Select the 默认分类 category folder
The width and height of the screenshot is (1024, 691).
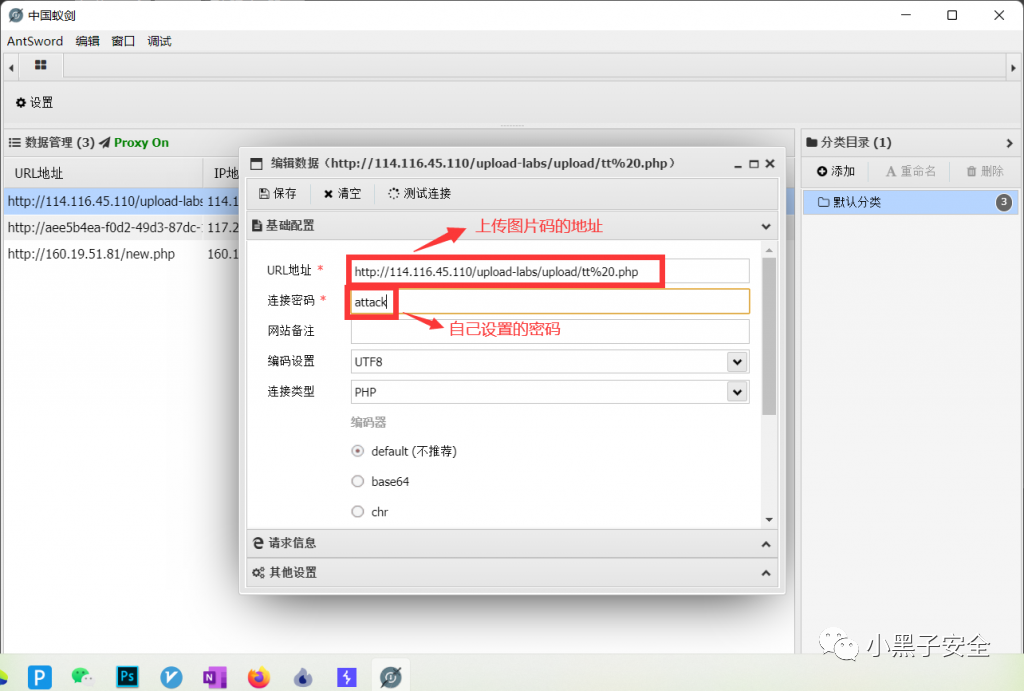(858, 202)
